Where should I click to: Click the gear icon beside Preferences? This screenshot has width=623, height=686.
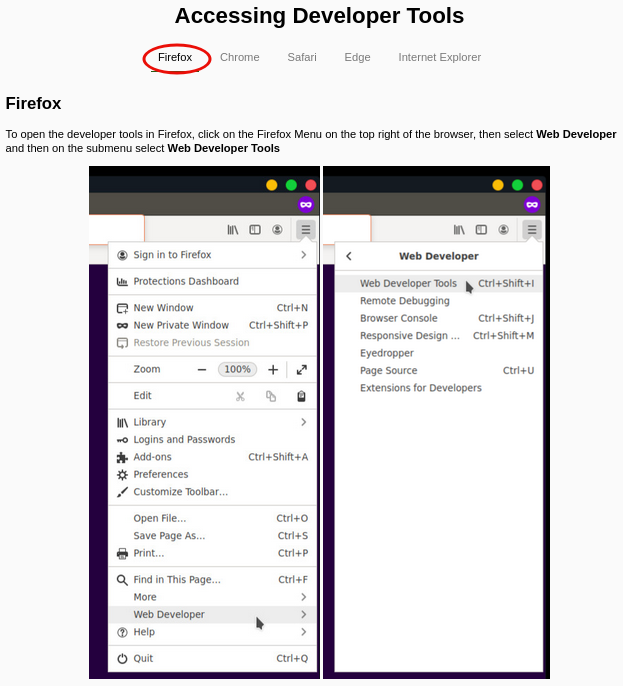pos(122,475)
